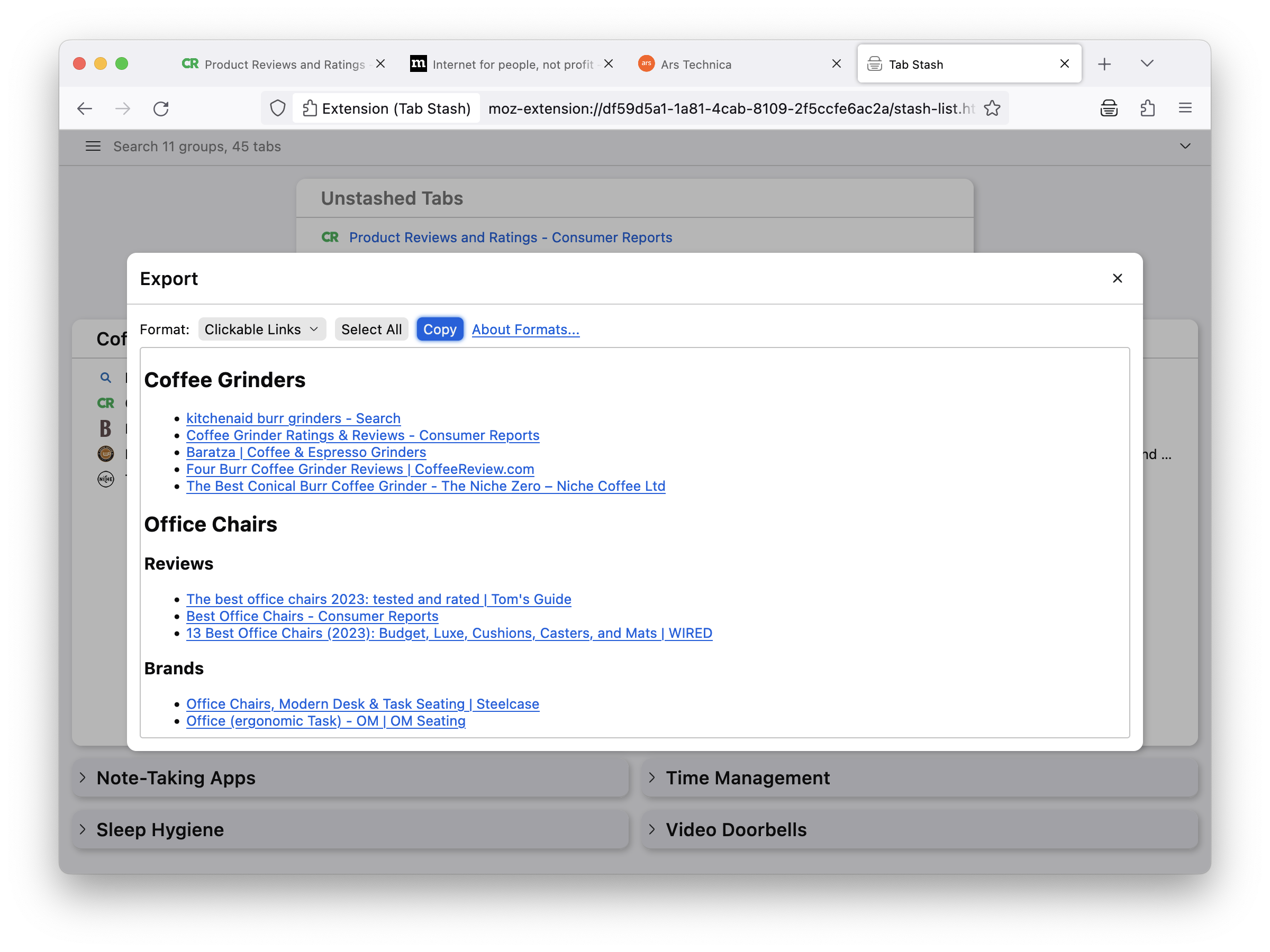The width and height of the screenshot is (1270, 952).
Task: Click the browser forward arrow
Action: 122,108
